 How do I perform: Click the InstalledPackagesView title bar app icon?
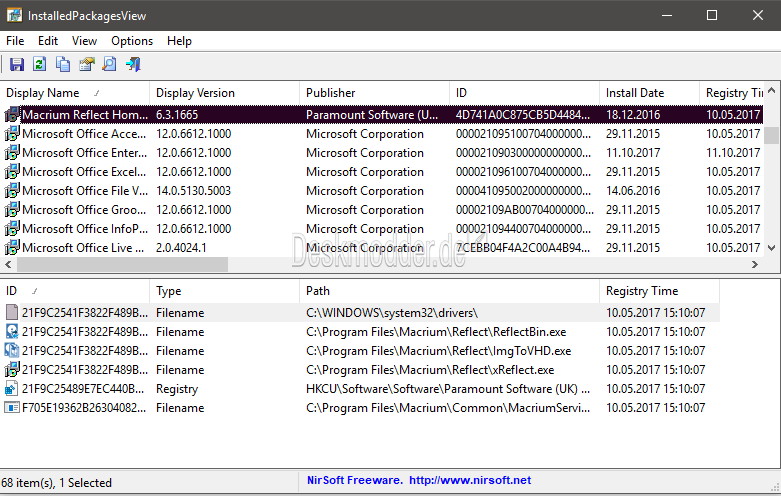pos(14,15)
